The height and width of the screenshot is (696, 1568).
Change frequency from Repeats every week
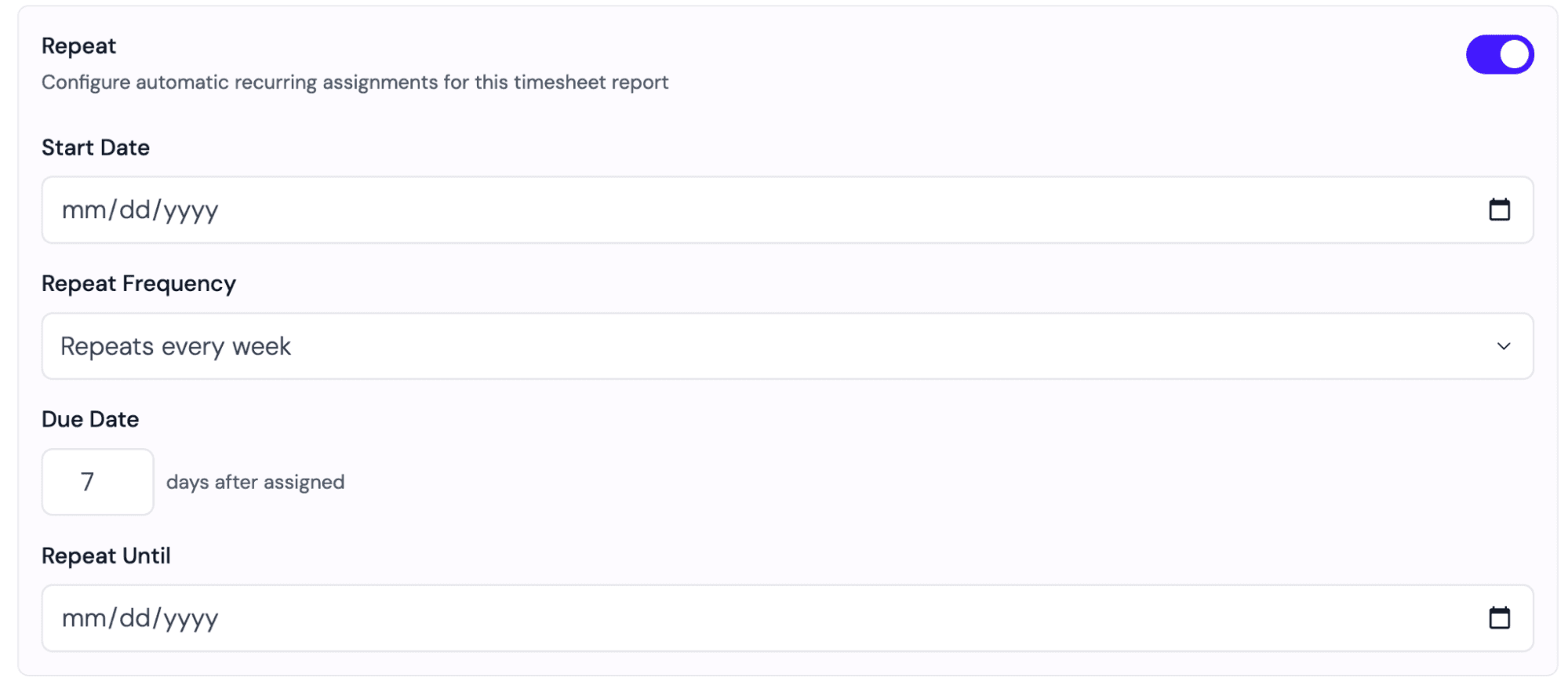[x=784, y=346]
